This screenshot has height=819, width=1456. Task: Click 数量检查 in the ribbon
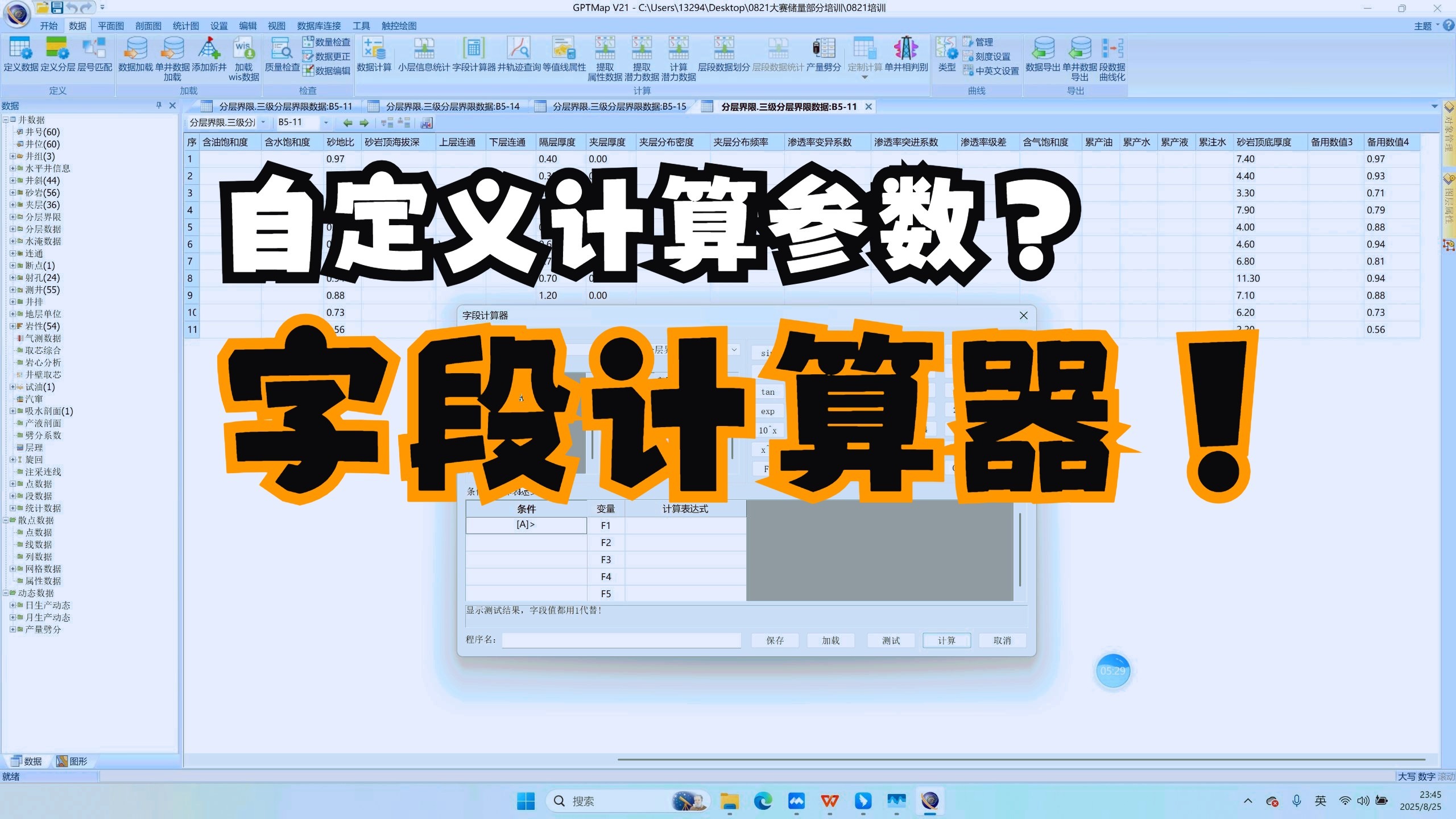click(x=326, y=42)
